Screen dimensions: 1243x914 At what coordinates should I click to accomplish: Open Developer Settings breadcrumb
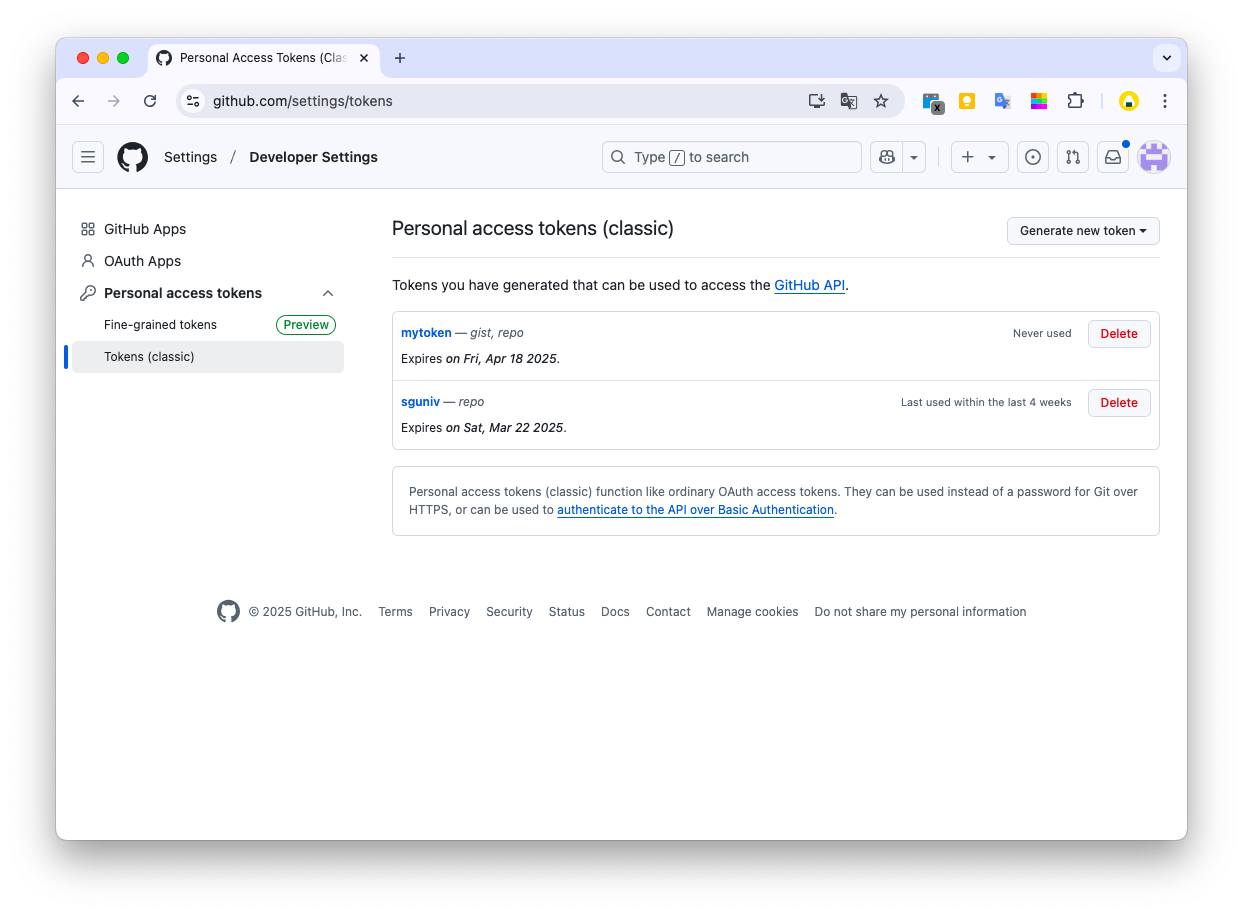tap(313, 157)
